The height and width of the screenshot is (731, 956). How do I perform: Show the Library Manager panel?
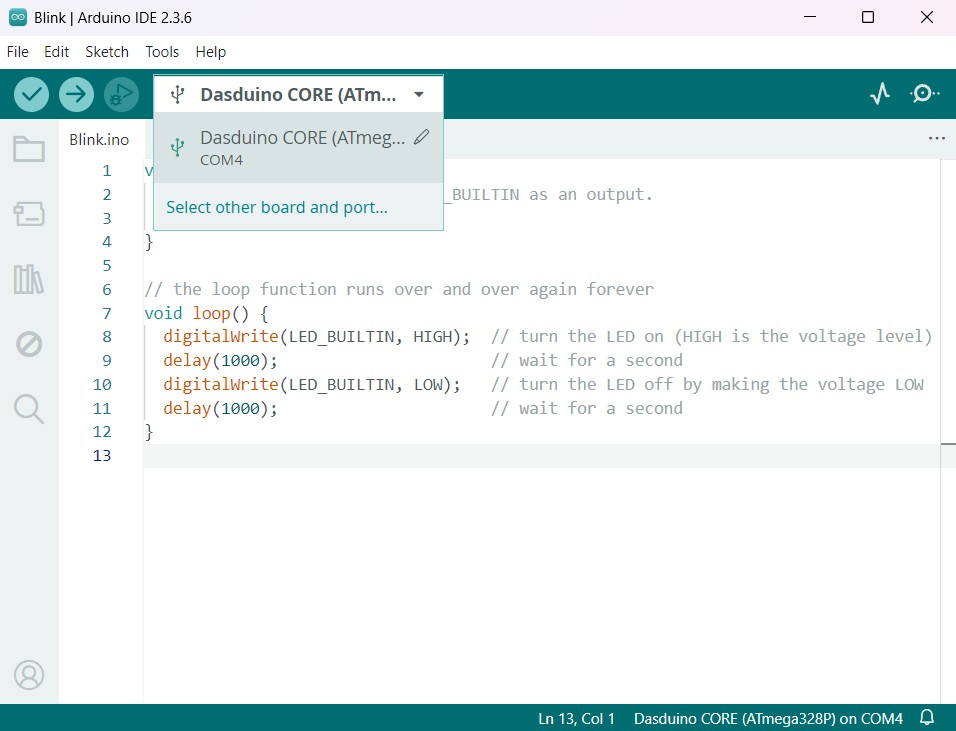(x=29, y=279)
